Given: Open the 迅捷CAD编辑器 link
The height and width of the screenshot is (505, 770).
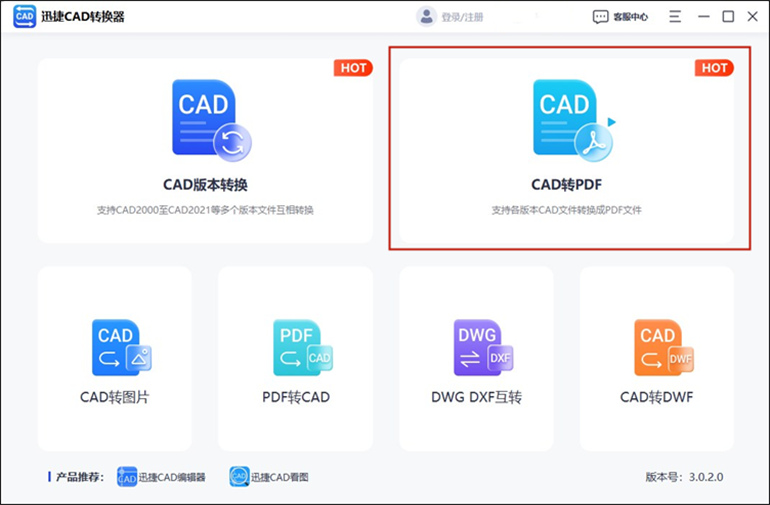Looking at the screenshot, I should point(172,477).
